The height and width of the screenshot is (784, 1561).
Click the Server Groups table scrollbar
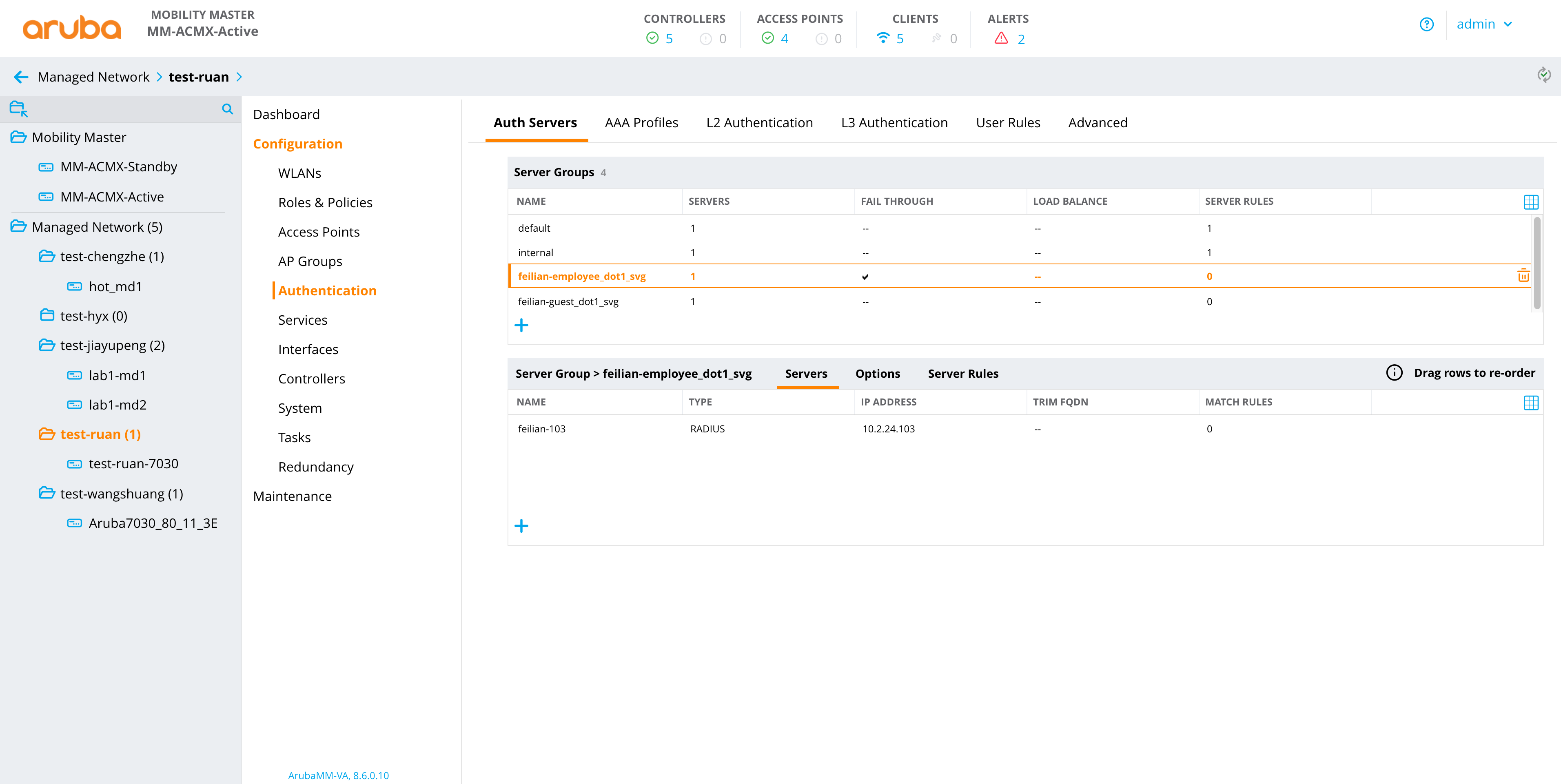point(1537,263)
